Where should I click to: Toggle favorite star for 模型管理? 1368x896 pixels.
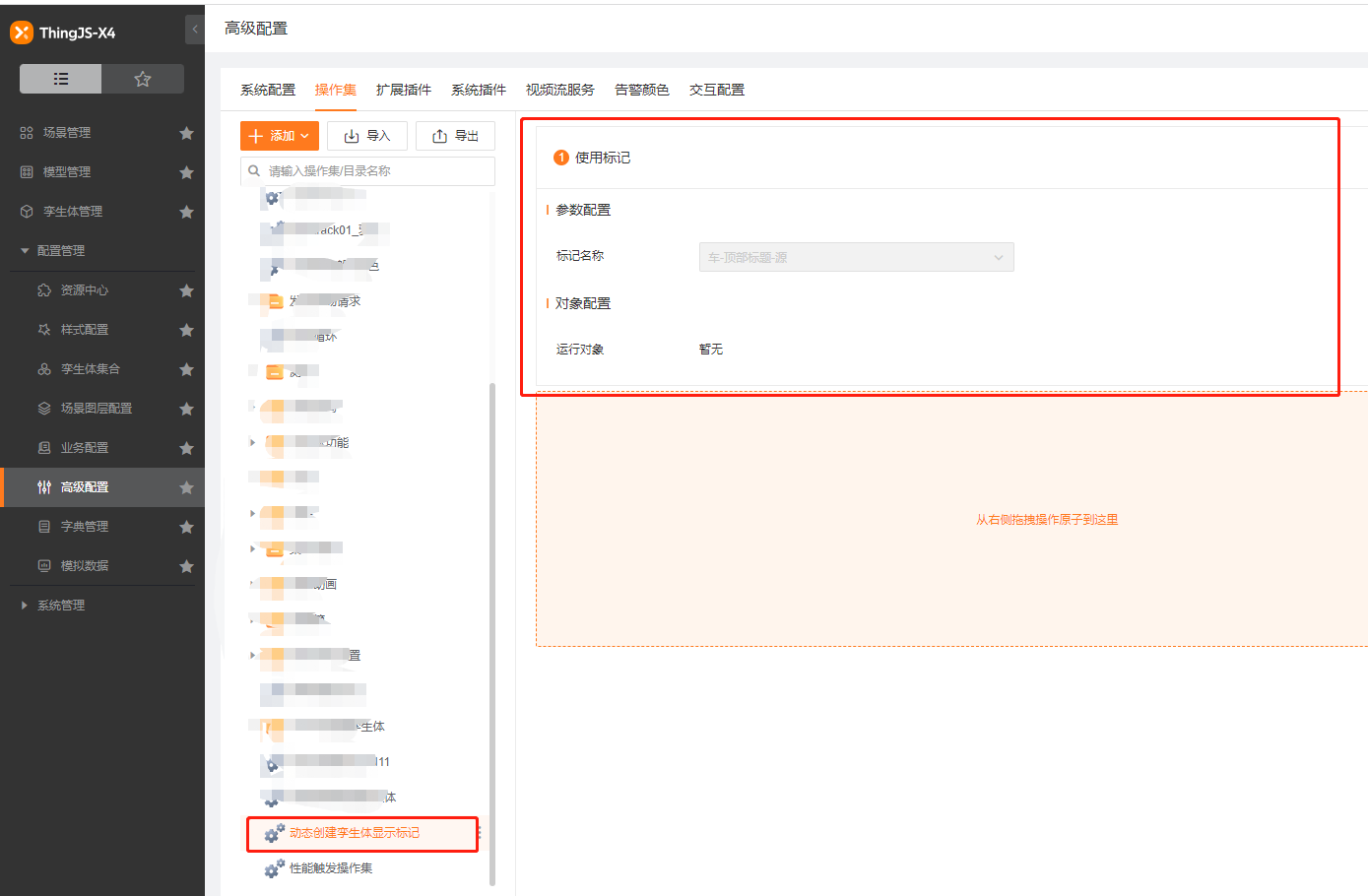(186, 172)
